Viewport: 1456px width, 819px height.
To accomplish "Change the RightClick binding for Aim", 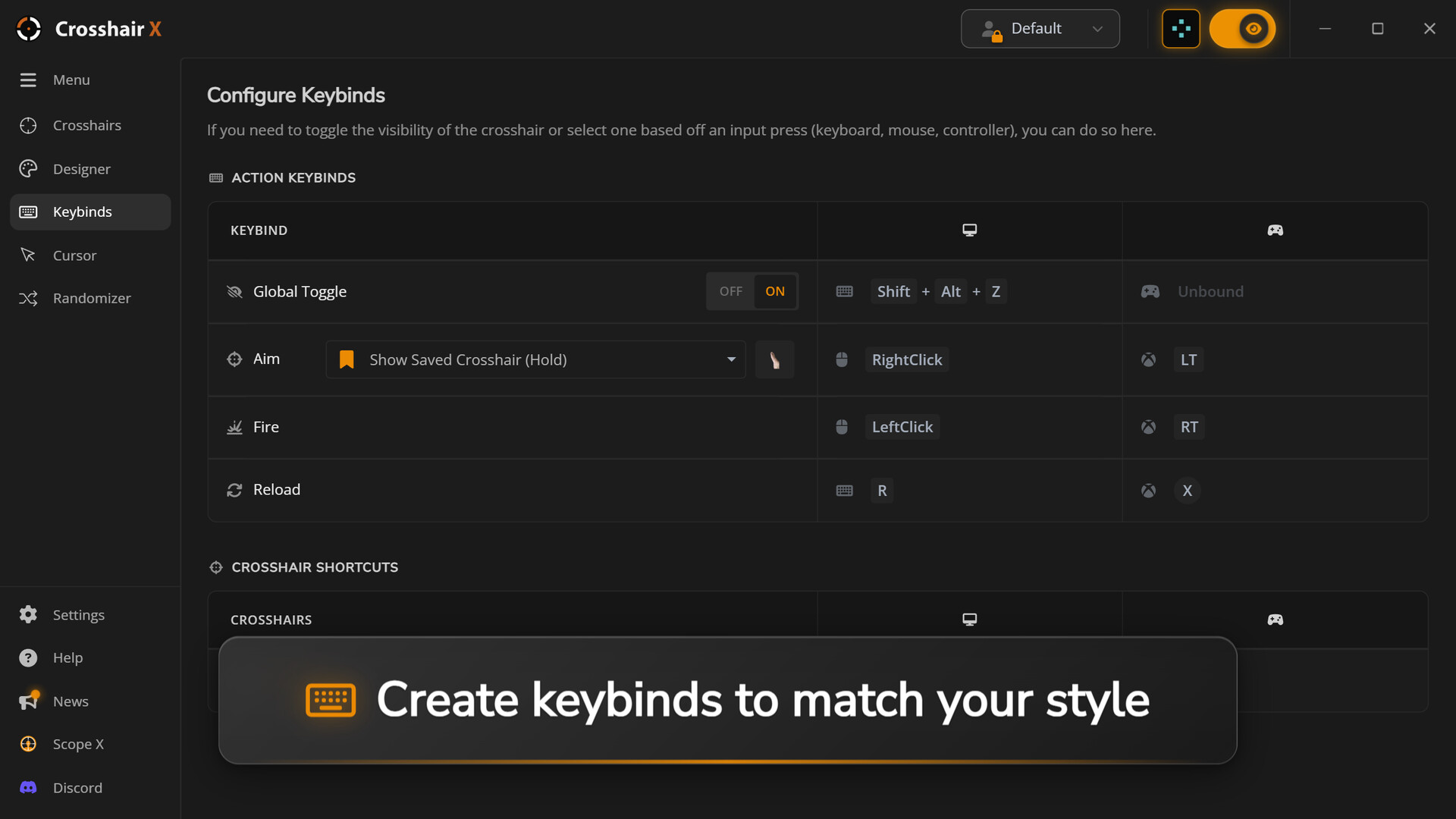I will coord(907,359).
